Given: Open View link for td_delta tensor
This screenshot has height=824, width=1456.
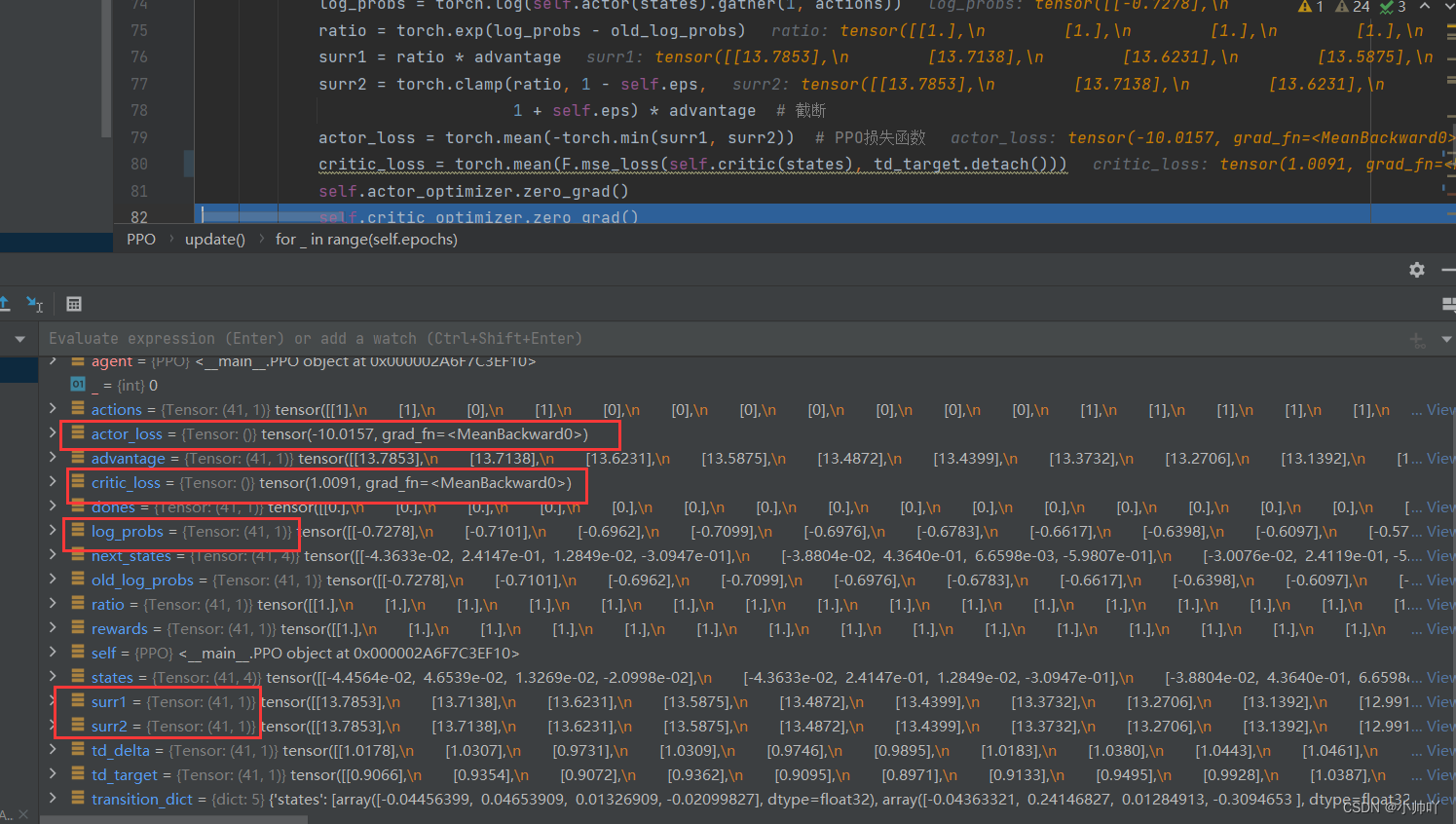Looking at the screenshot, I should (1441, 750).
